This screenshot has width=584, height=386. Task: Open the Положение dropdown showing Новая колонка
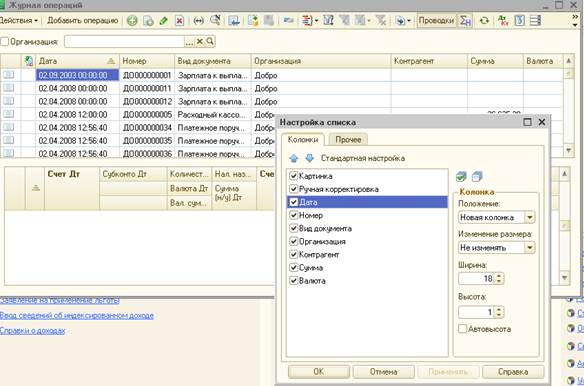[x=530, y=217]
